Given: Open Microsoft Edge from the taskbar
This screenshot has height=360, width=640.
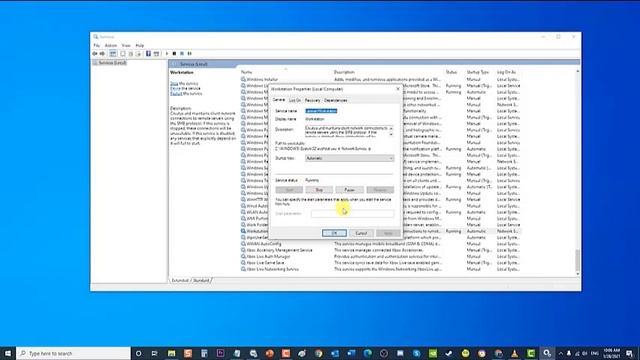Looking at the screenshot, I should tap(367, 353).
